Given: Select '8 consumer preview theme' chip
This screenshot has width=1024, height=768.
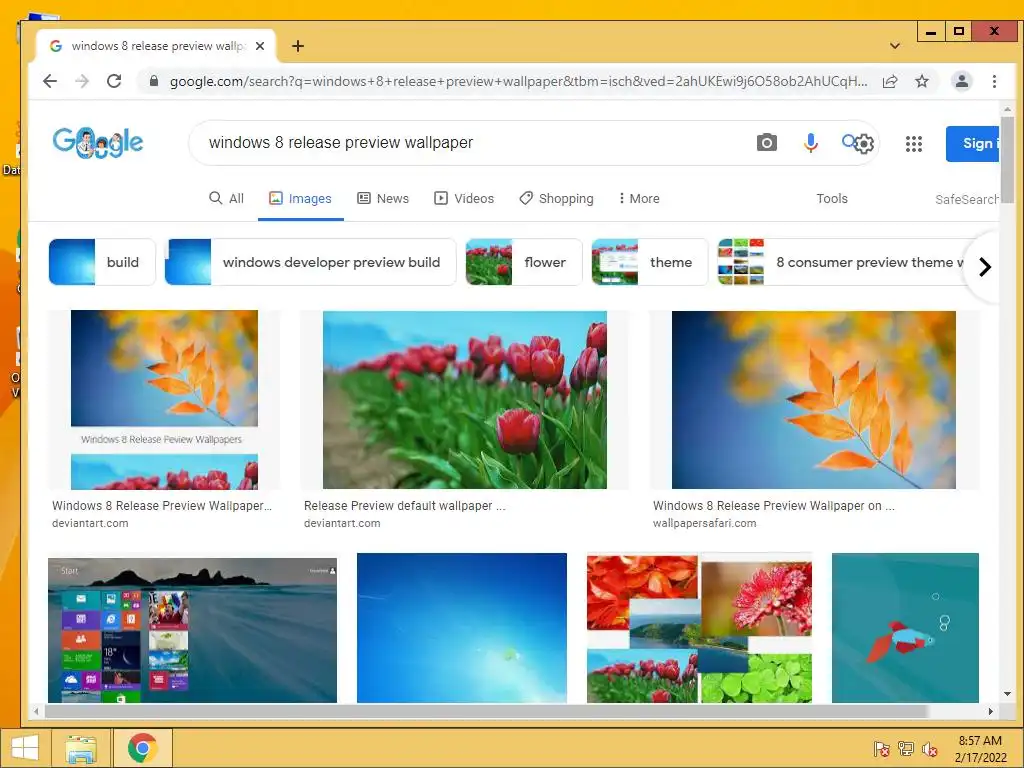Looking at the screenshot, I should (x=842, y=262).
